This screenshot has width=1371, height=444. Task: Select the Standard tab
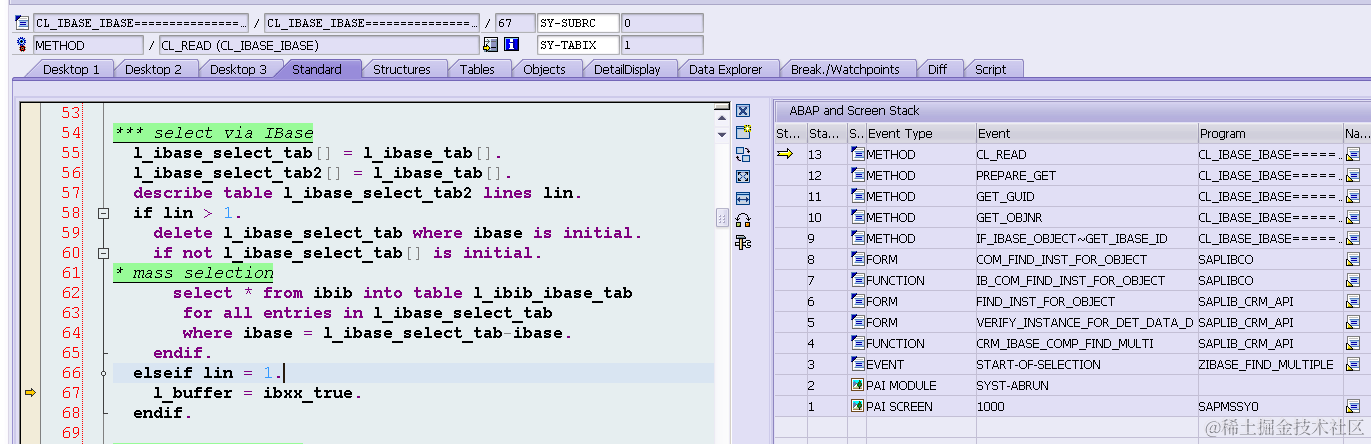(317, 69)
